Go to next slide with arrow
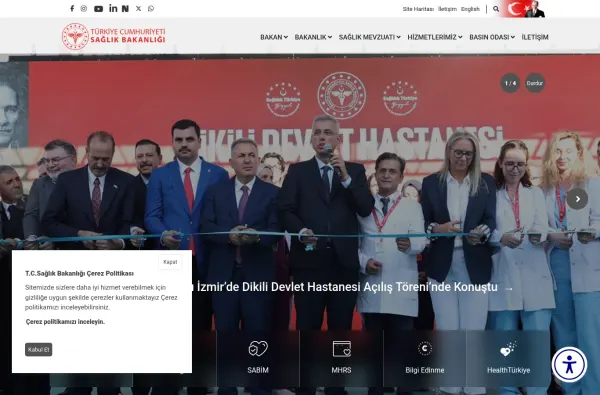The width and height of the screenshot is (600, 395). tap(577, 199)
